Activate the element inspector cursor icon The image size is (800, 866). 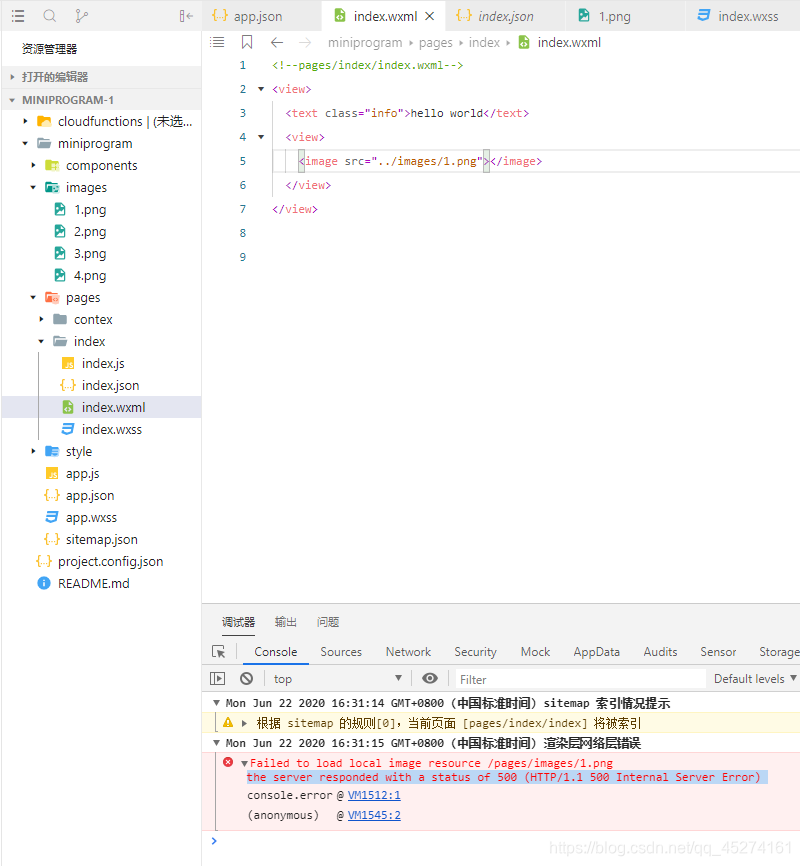[x=219, y=652]
